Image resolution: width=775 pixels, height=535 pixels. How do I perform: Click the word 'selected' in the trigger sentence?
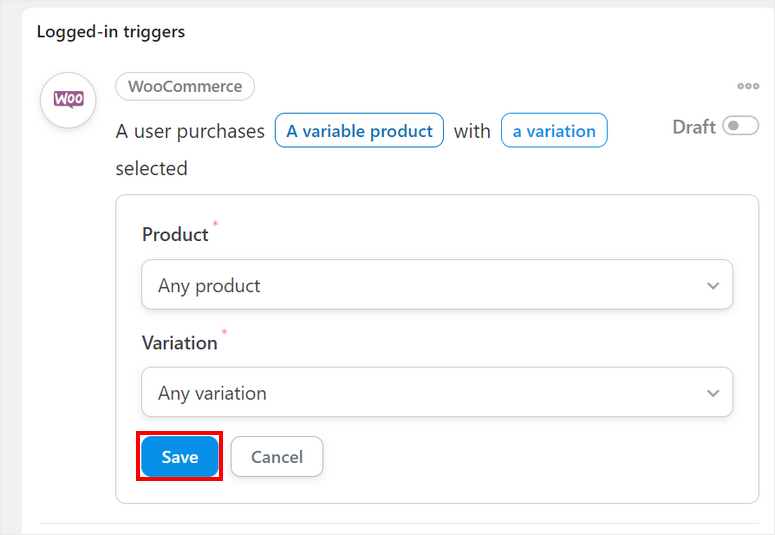tap(151, 169)
